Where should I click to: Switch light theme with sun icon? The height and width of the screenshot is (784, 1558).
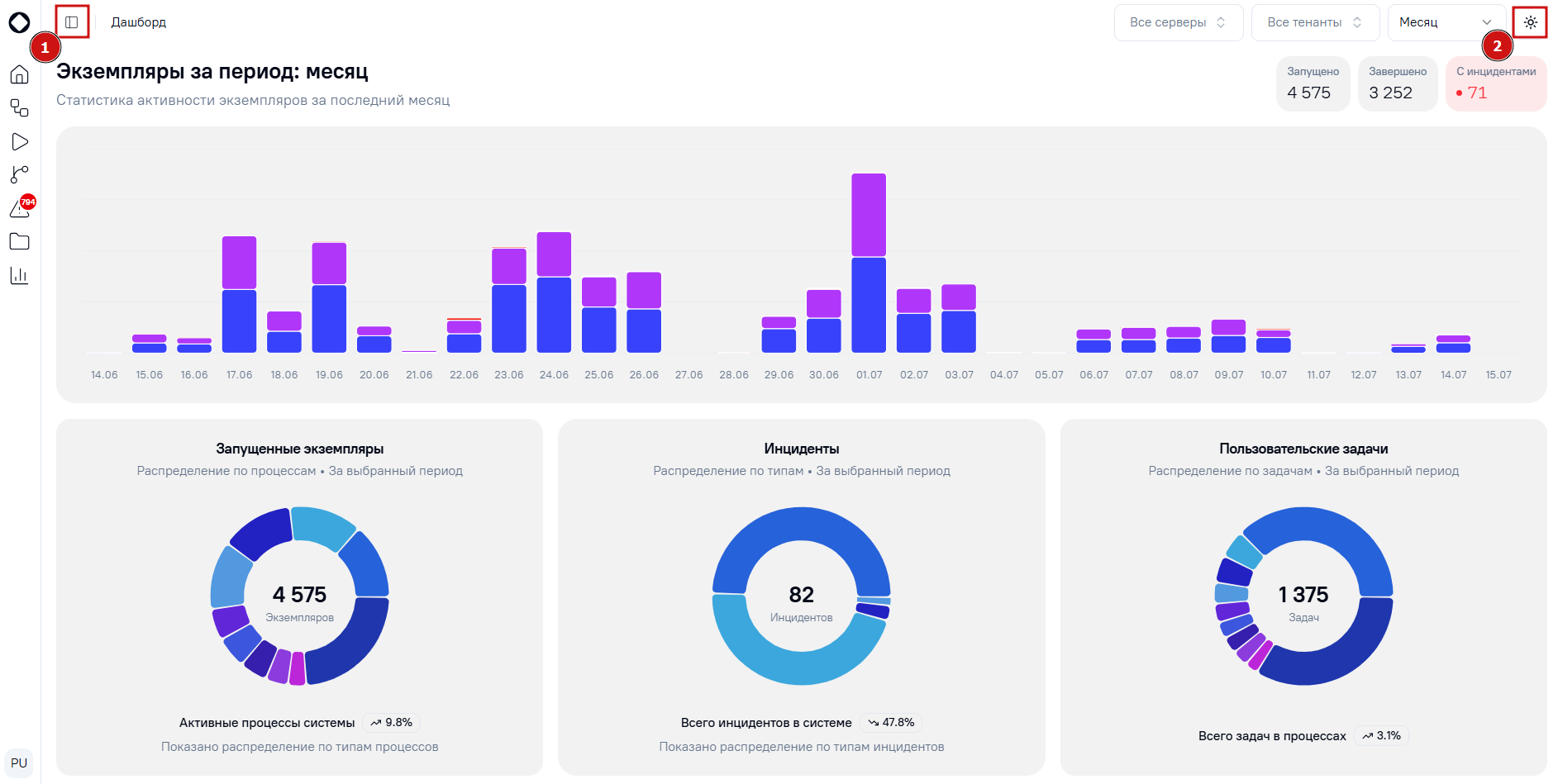coord(1531,22)
